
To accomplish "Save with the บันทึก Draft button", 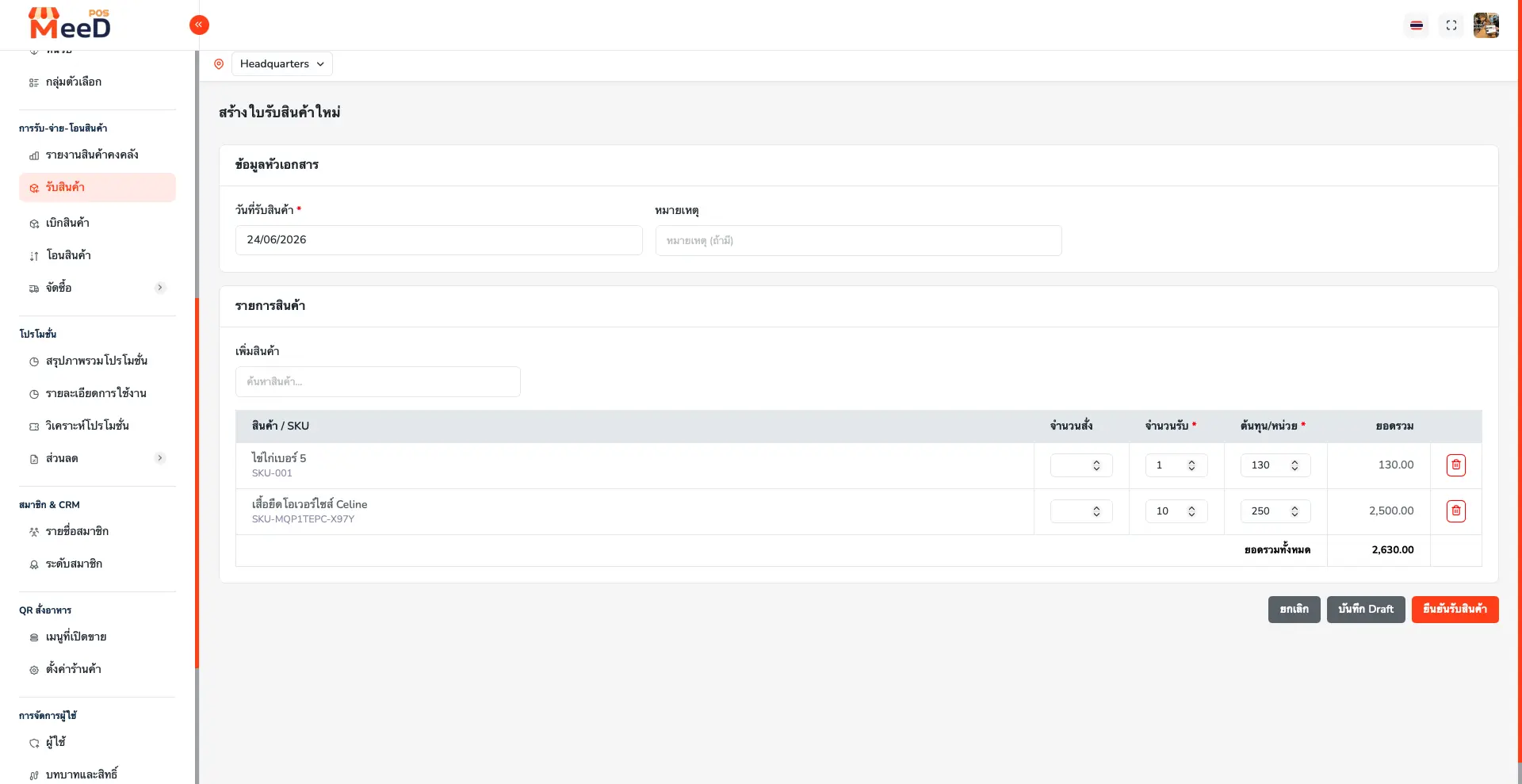I will [1366, 610].
